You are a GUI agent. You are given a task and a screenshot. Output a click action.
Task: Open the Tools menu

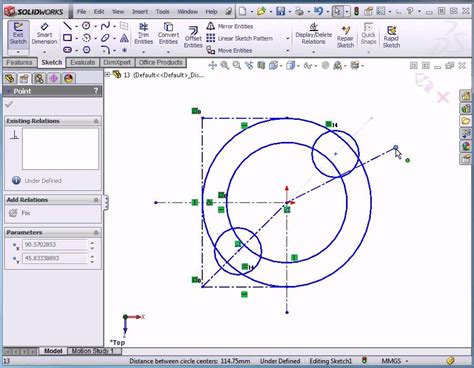(162, 12)
